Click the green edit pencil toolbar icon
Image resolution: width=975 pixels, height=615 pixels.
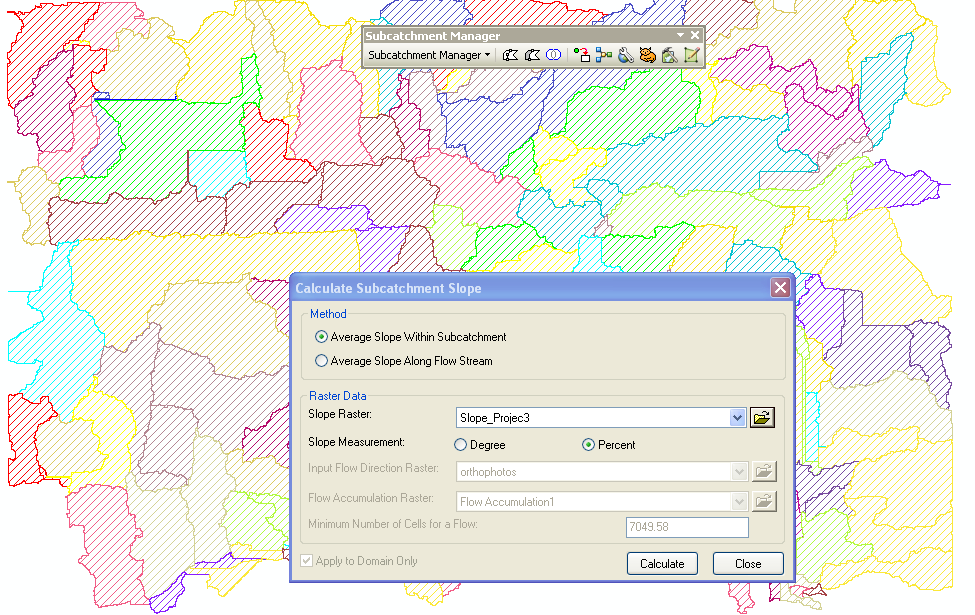(x=690, y=55)
